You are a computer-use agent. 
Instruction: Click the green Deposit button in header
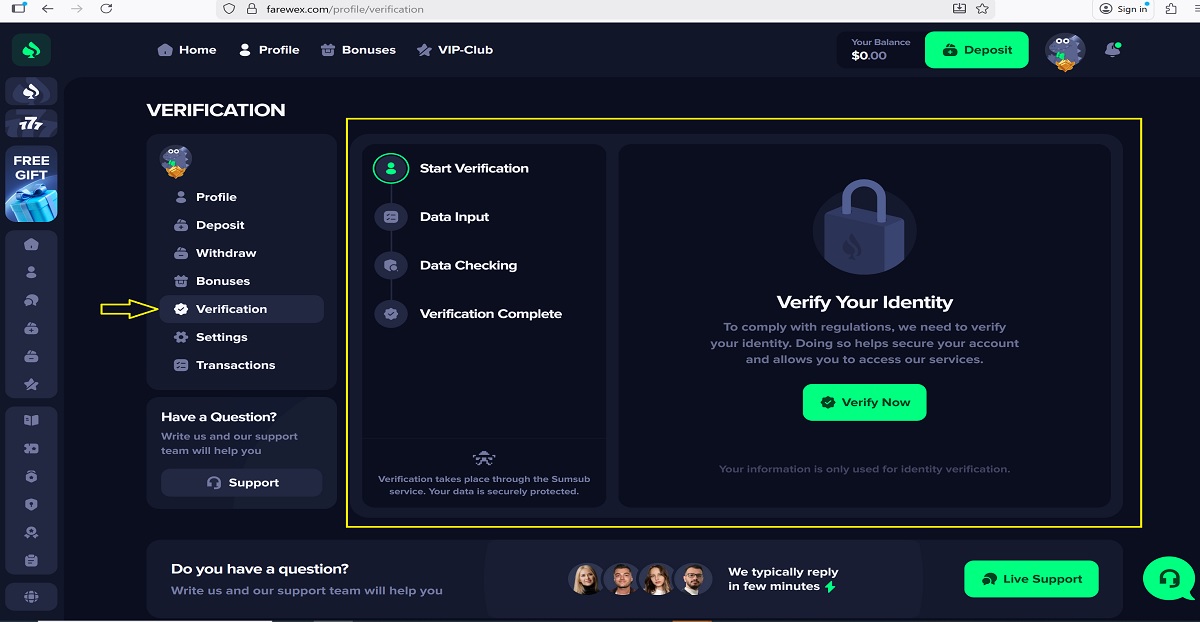pos(976,50)
